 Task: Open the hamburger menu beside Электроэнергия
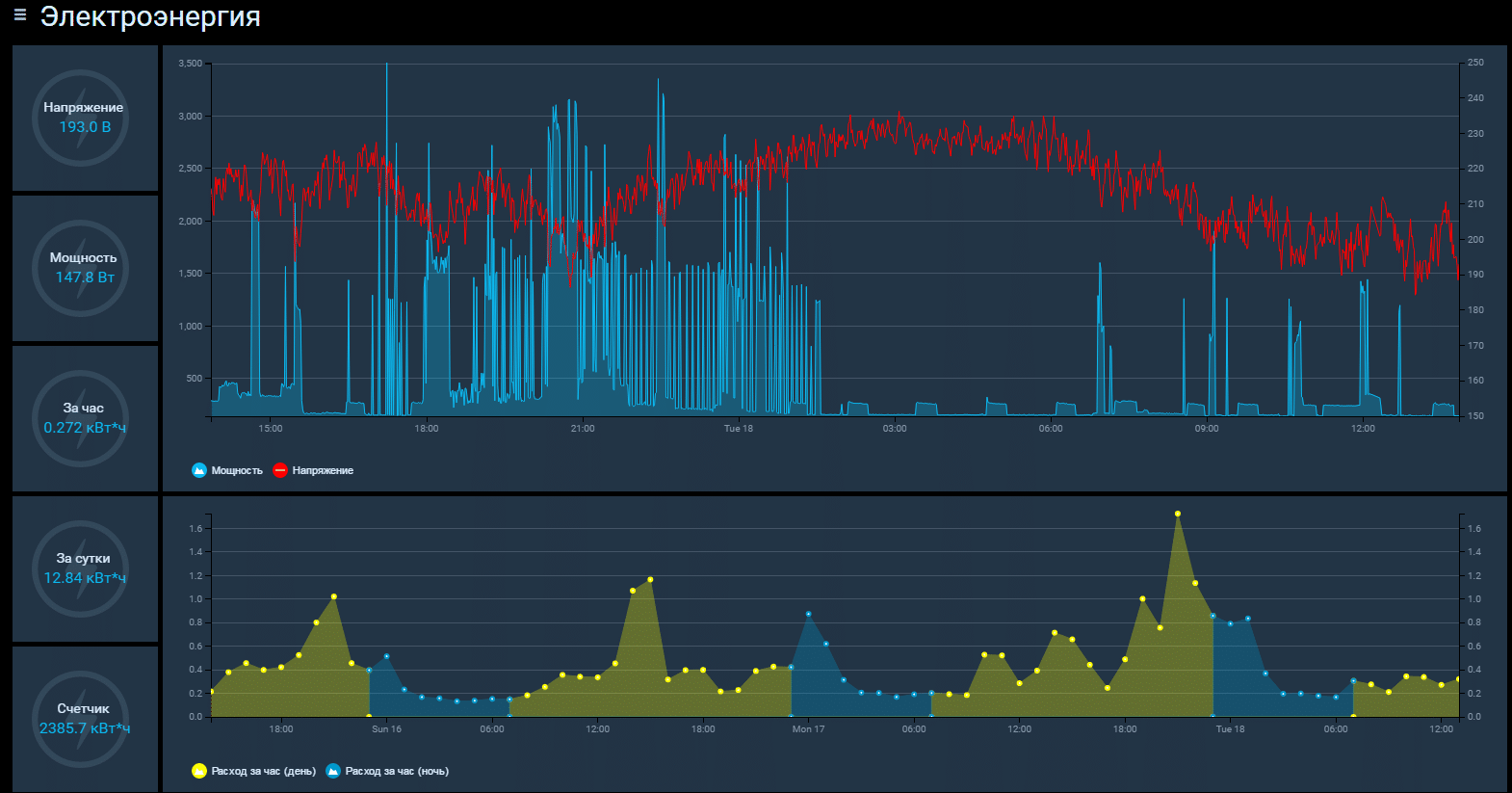(x=20, y=15)
